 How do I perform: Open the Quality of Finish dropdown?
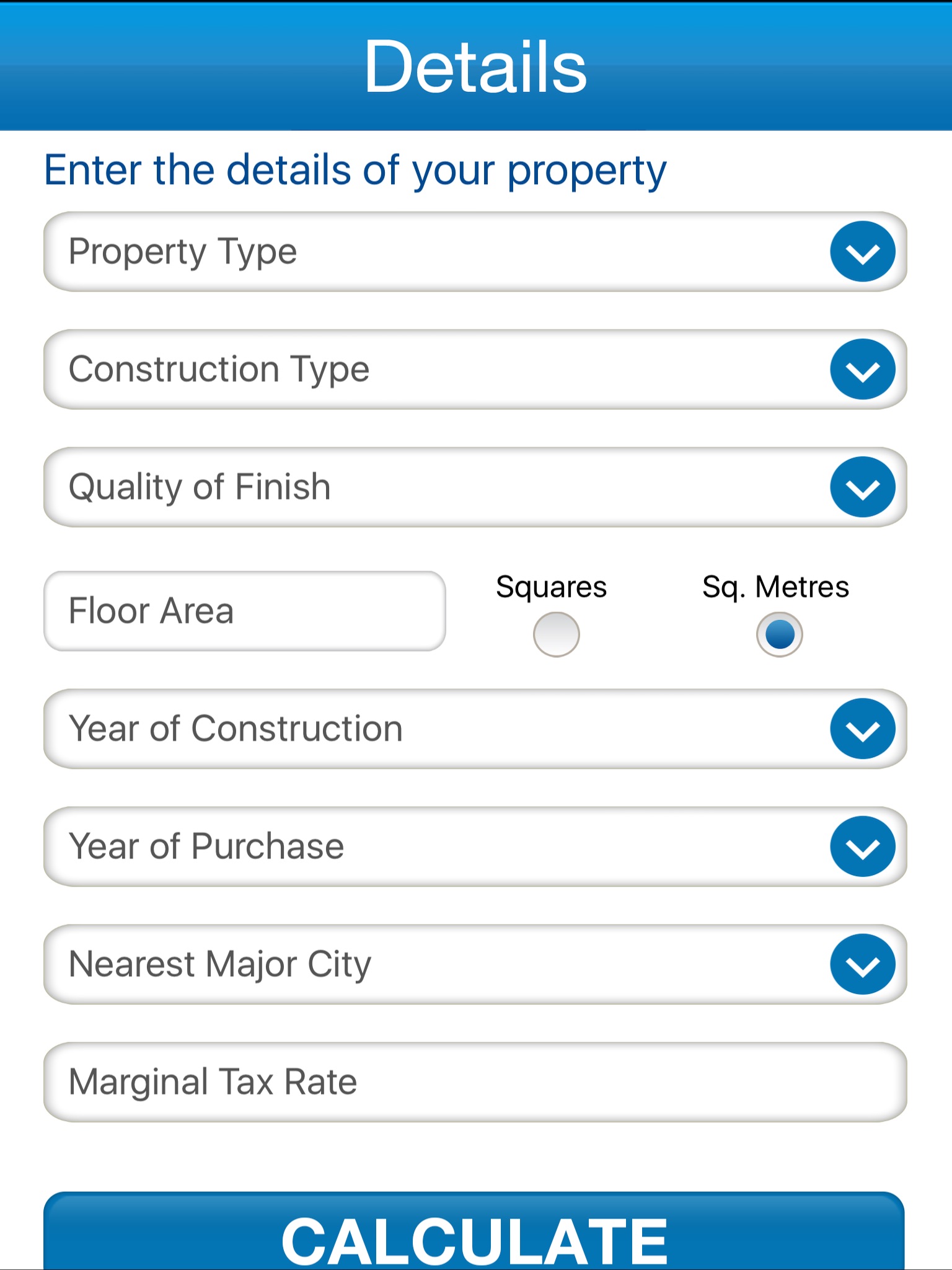(x=434, y=487)
